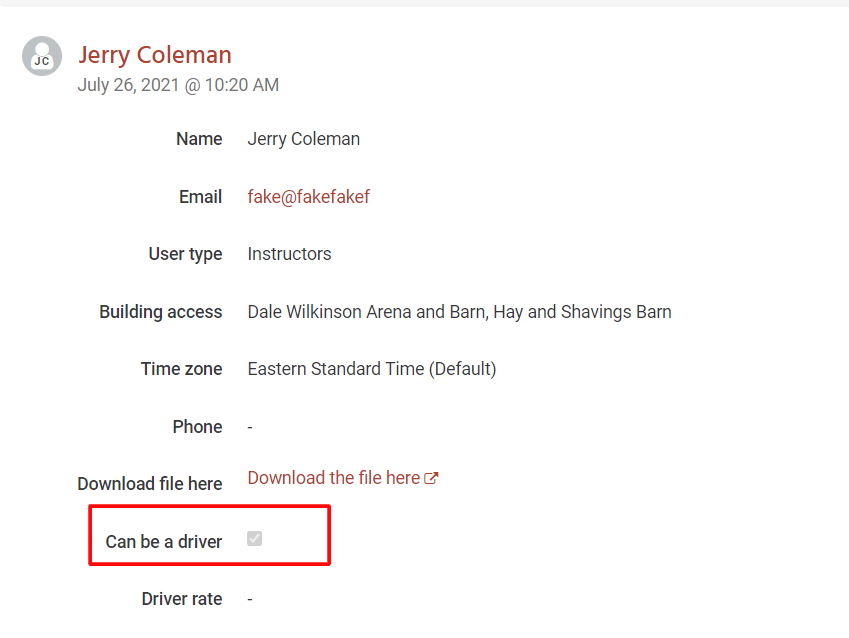Click the Building access label
Viewport: 849px width, 638px height.
(161, 312)
